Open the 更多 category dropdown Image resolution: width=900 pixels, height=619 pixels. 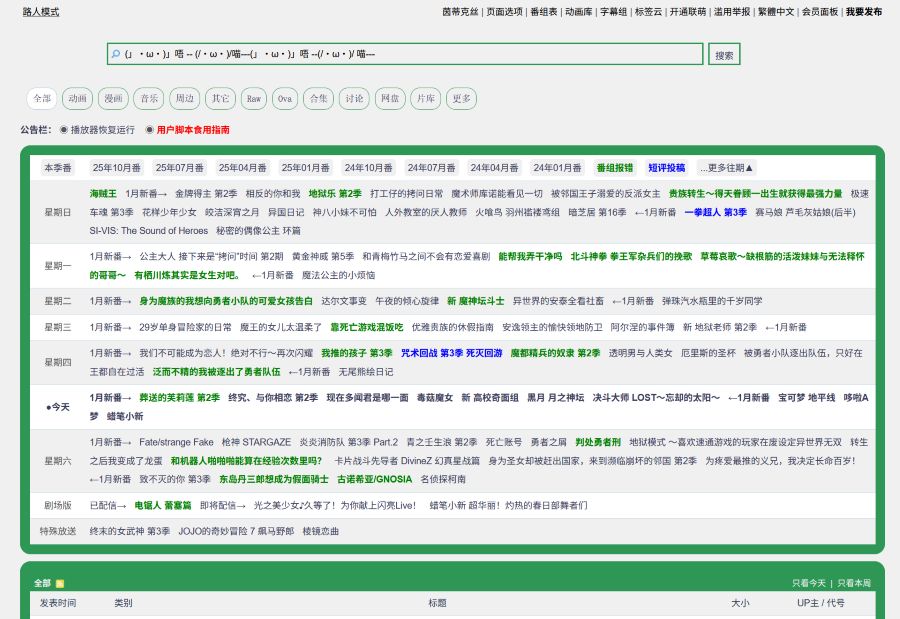461,99
